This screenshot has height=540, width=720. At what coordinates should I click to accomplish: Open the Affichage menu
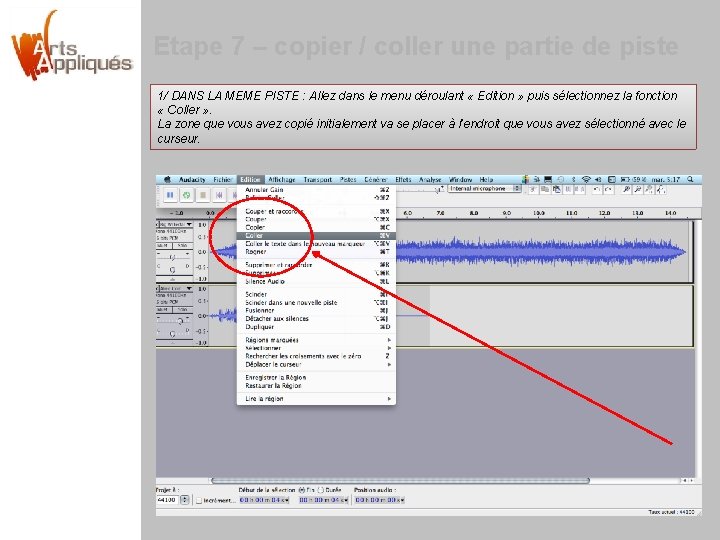click(x=281, y=180)
